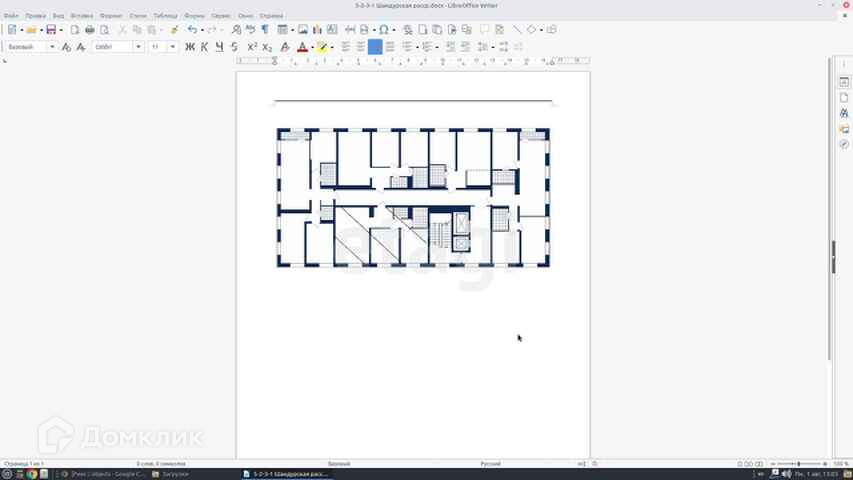
Task: Toggle Underline (Ч) formatting
Action: tap(219, 47)
